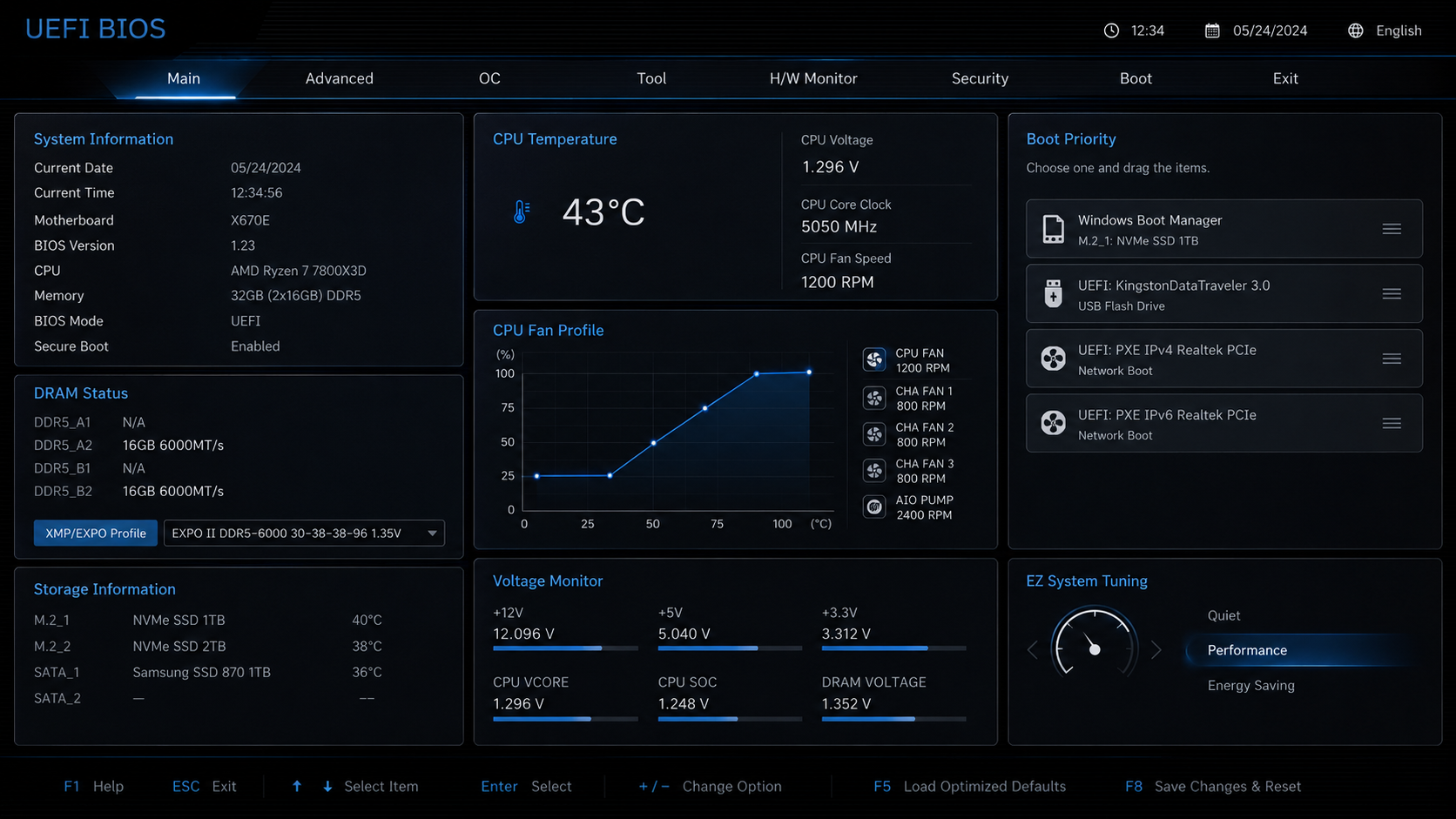Click +/- Change Option in the footer
Image resolution: width=1456 pixels, height=819 pixels.
coord(710,786)
